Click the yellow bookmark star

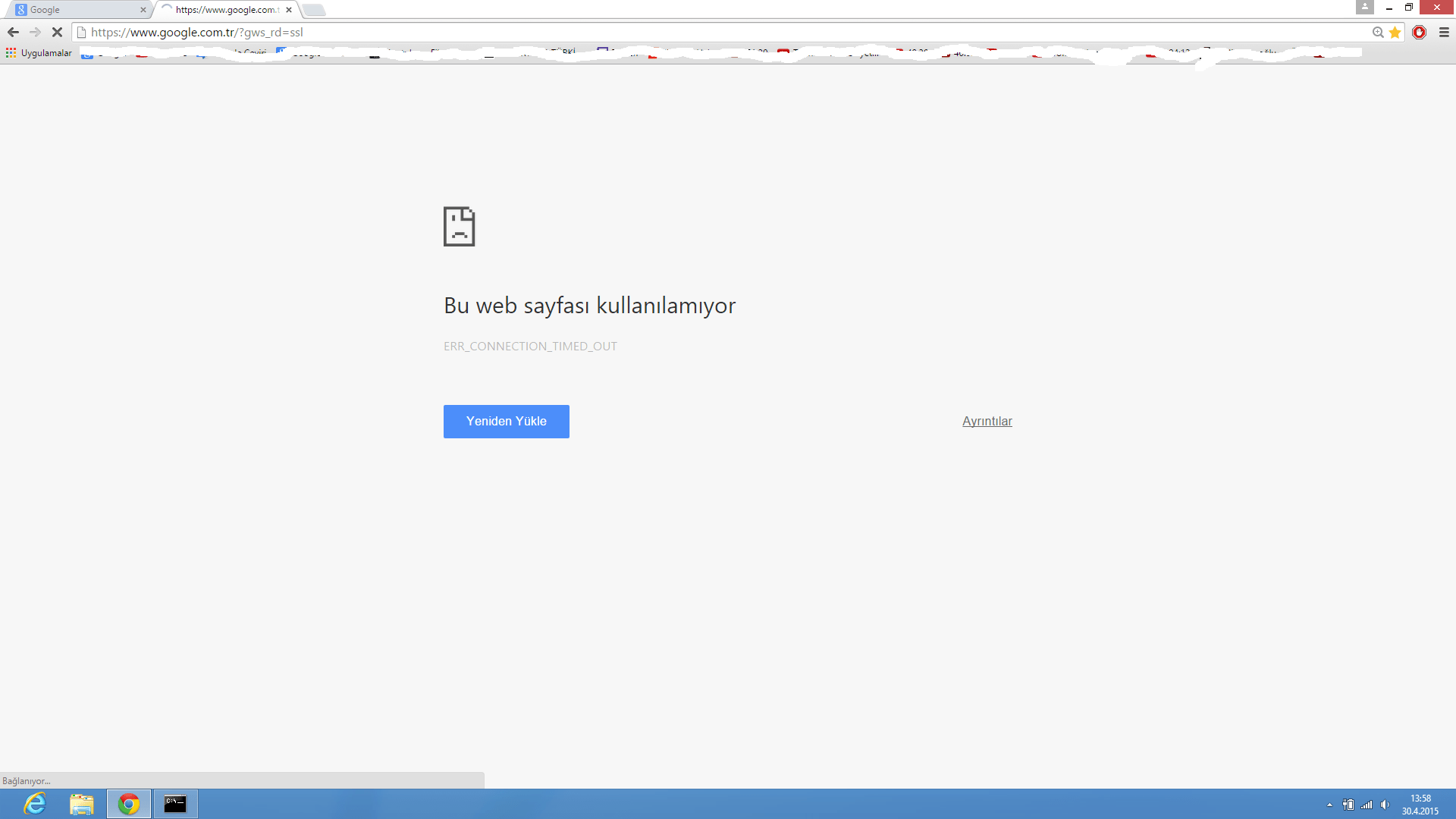[1395, 32]
